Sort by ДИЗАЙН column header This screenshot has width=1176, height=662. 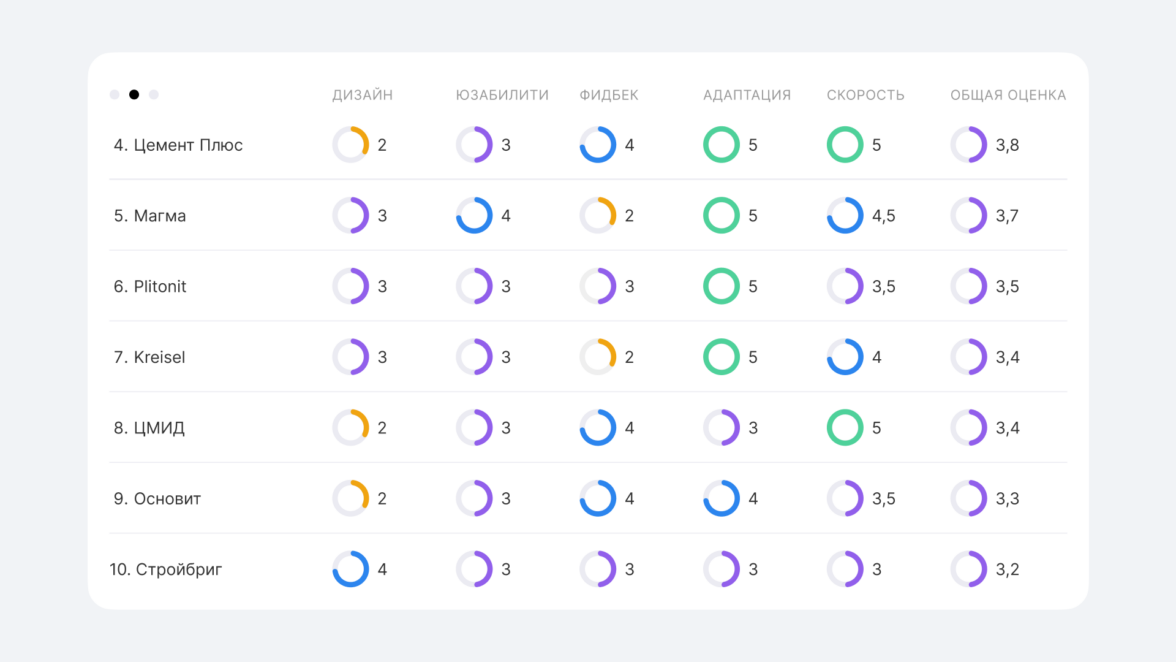point(362,96)
